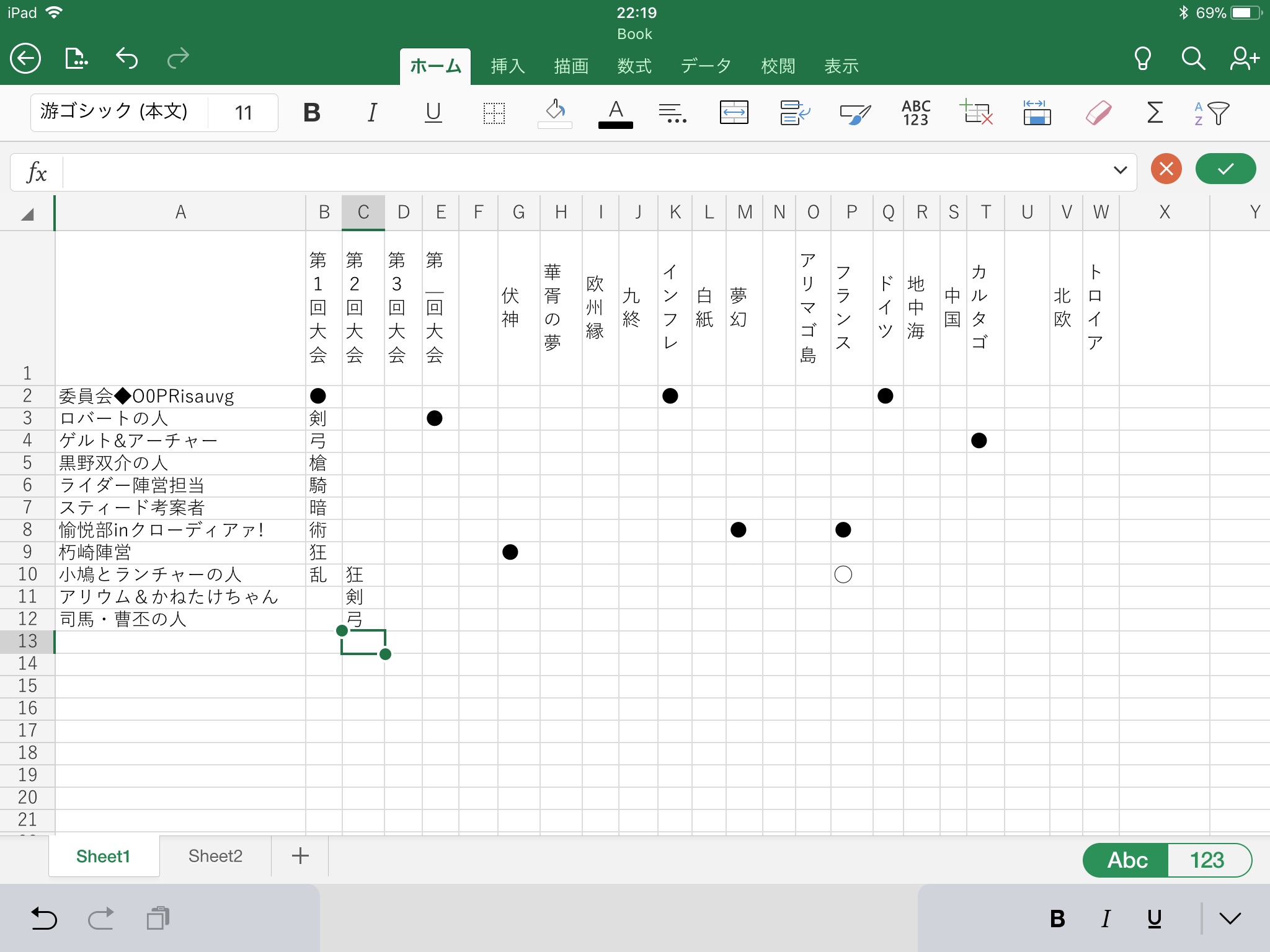1270x952 pixels.
Task: Switch to the 挿入 tab
Action: (x=508, y=66)
